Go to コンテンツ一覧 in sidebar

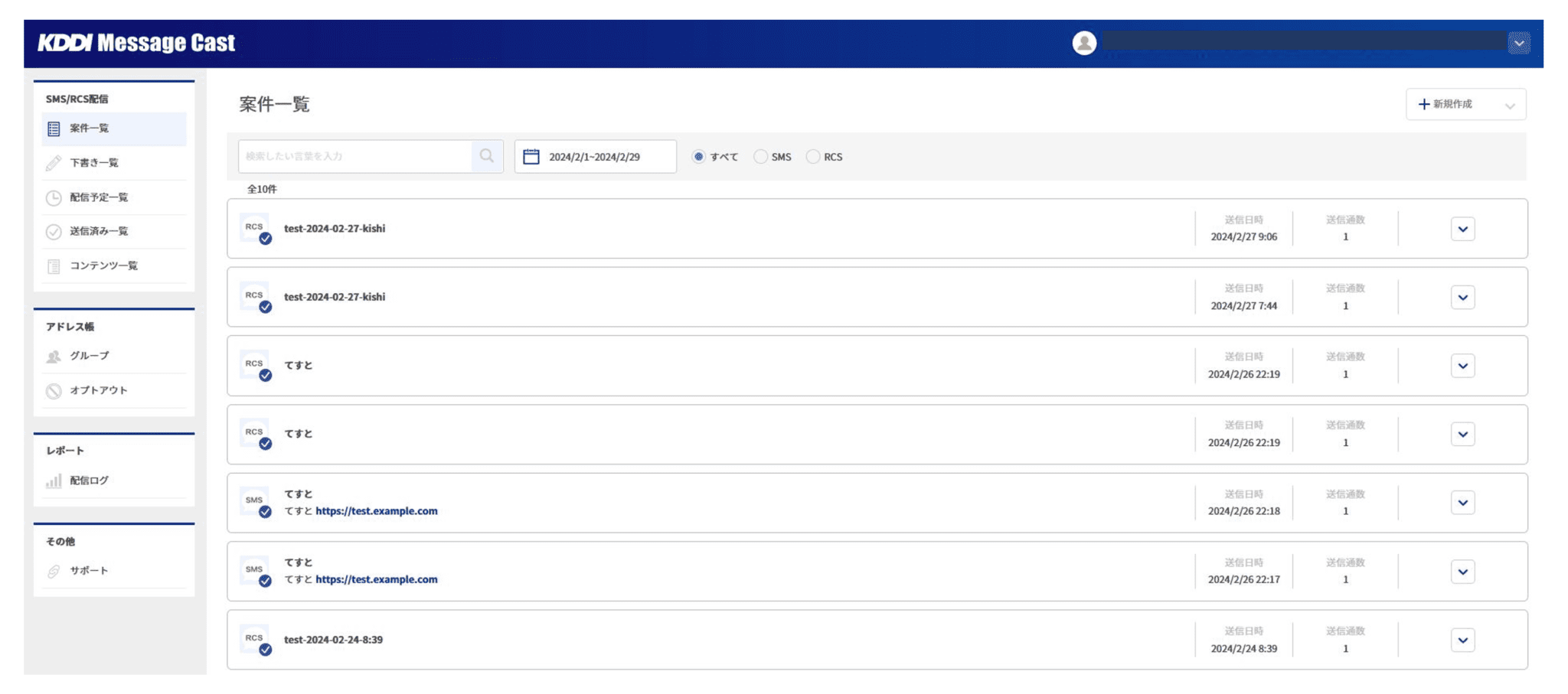click(103, 266)
